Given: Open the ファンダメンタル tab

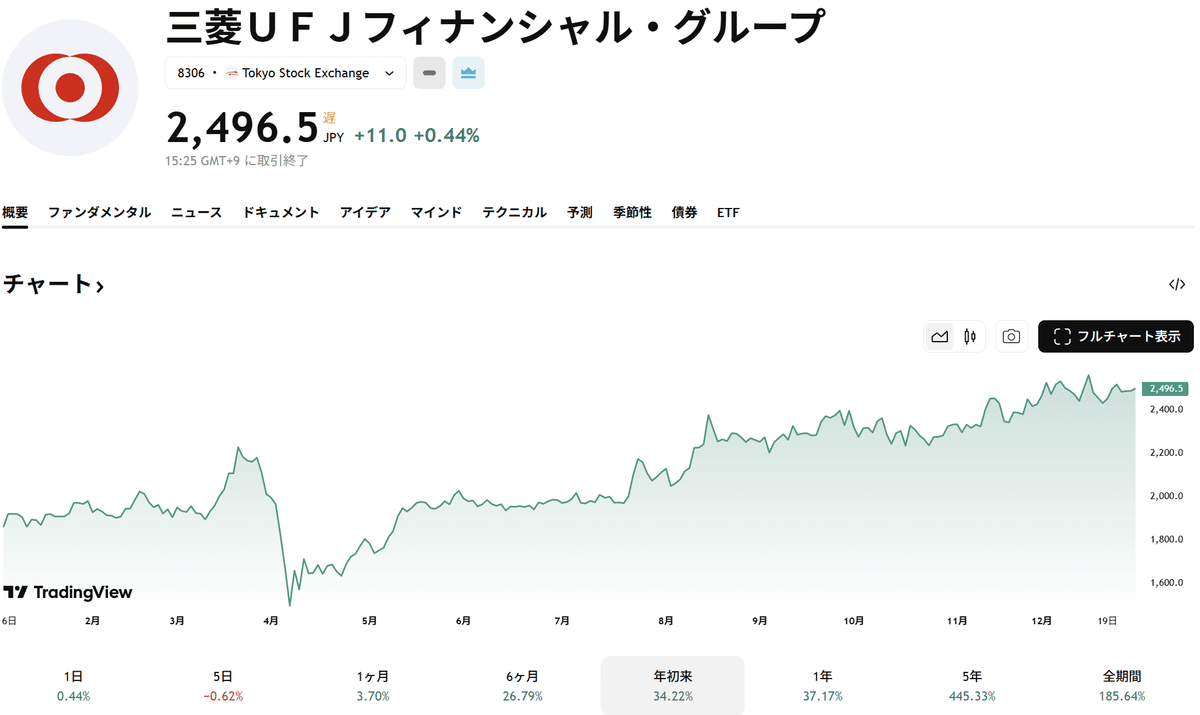Looking at the screenshot, I should pos(100,212).
